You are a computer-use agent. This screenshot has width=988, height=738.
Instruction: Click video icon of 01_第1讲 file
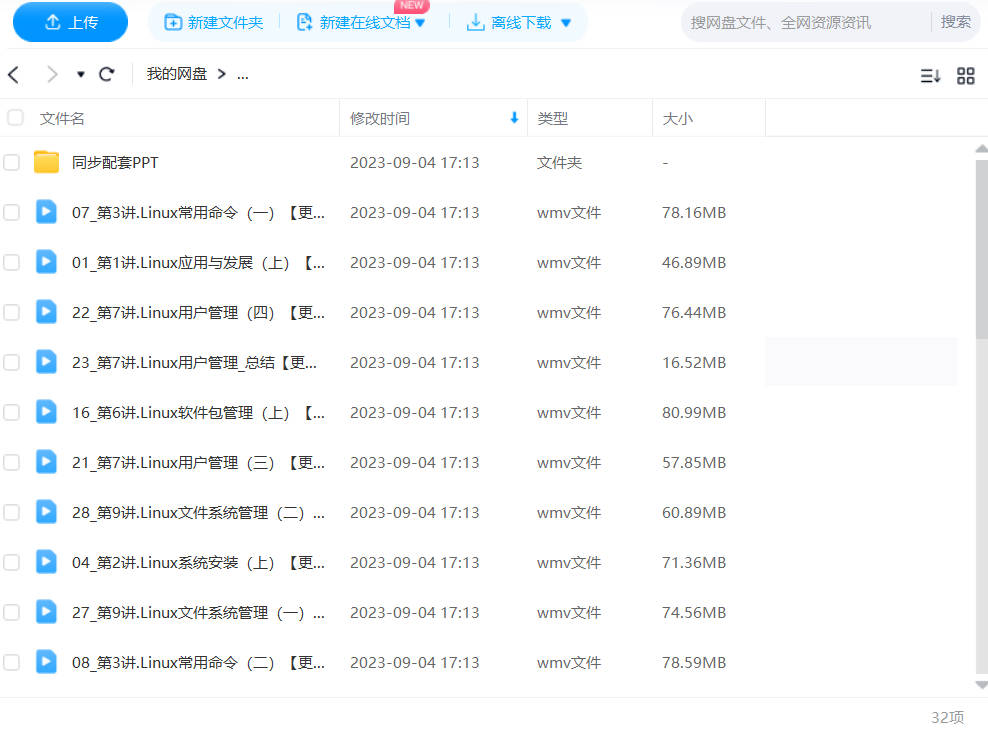tap(46, 262)
